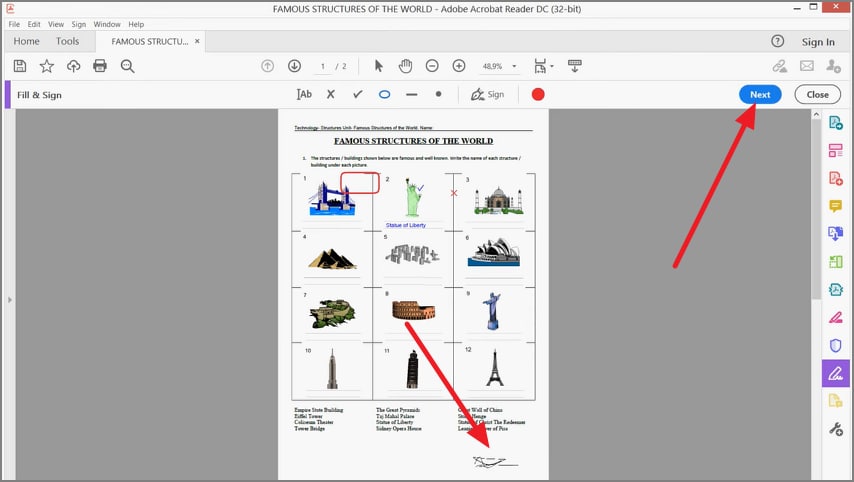The width and height of the screenshot is (854, 482).
Task: Click the share with others person icon
Action: click(833, 66)
